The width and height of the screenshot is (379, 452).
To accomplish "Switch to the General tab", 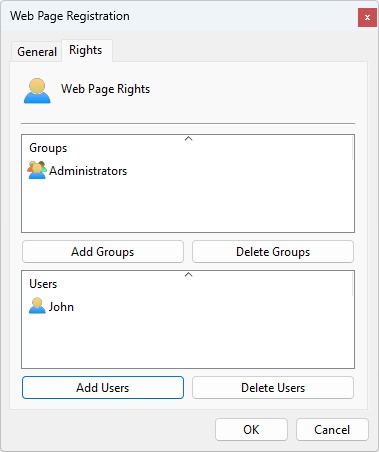I will (x=37, y=52).
